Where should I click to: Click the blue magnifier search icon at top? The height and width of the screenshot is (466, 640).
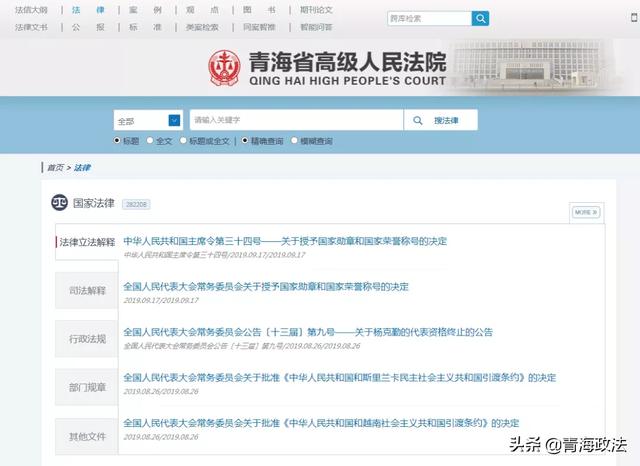click(x=480, y=18)
